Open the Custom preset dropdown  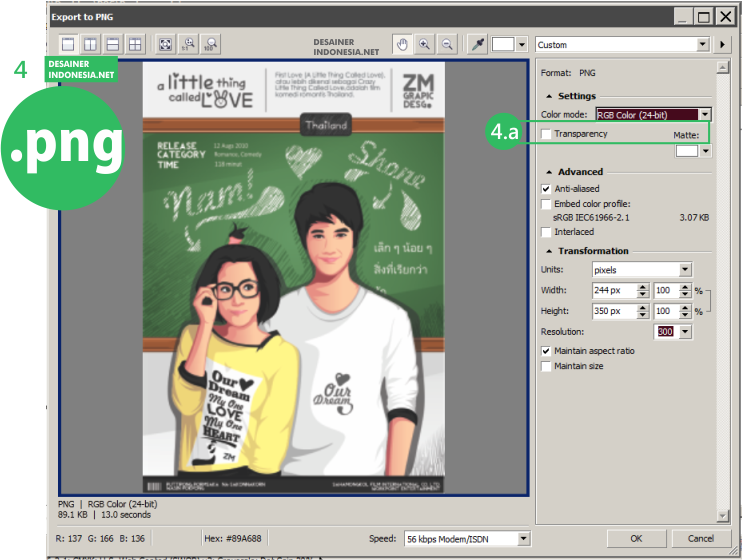point(703,44)
